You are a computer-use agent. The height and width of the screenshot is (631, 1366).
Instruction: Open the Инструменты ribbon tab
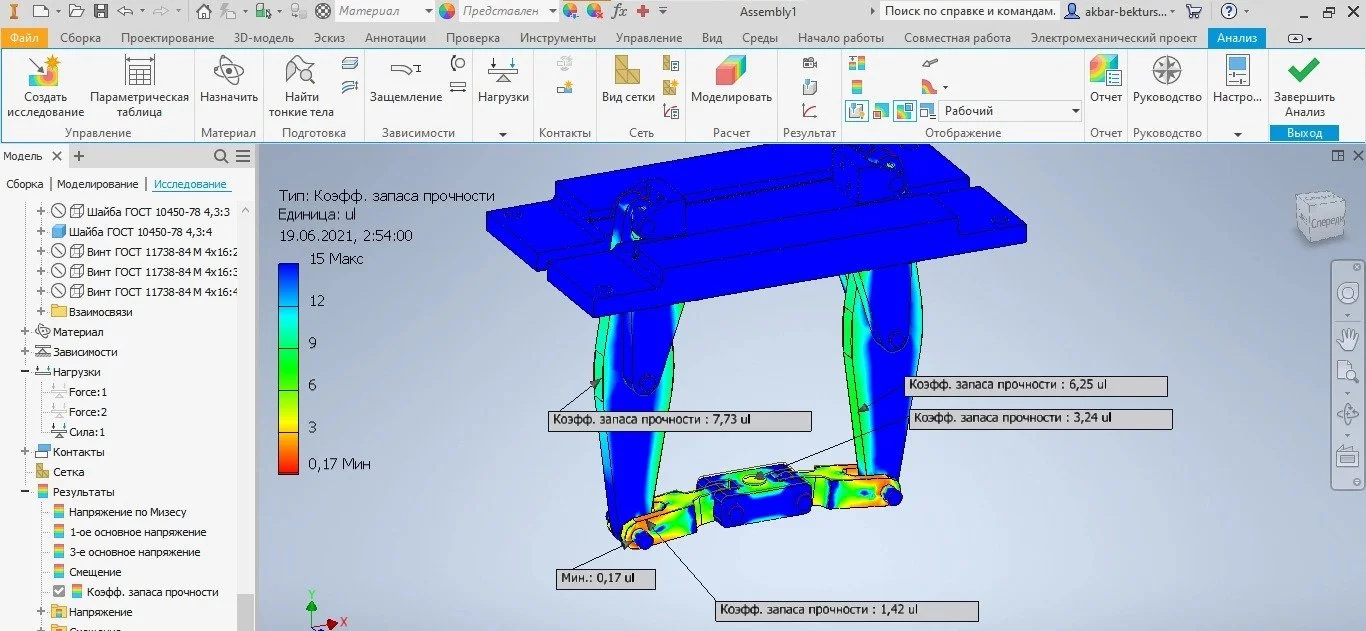(x=557, y=38)
